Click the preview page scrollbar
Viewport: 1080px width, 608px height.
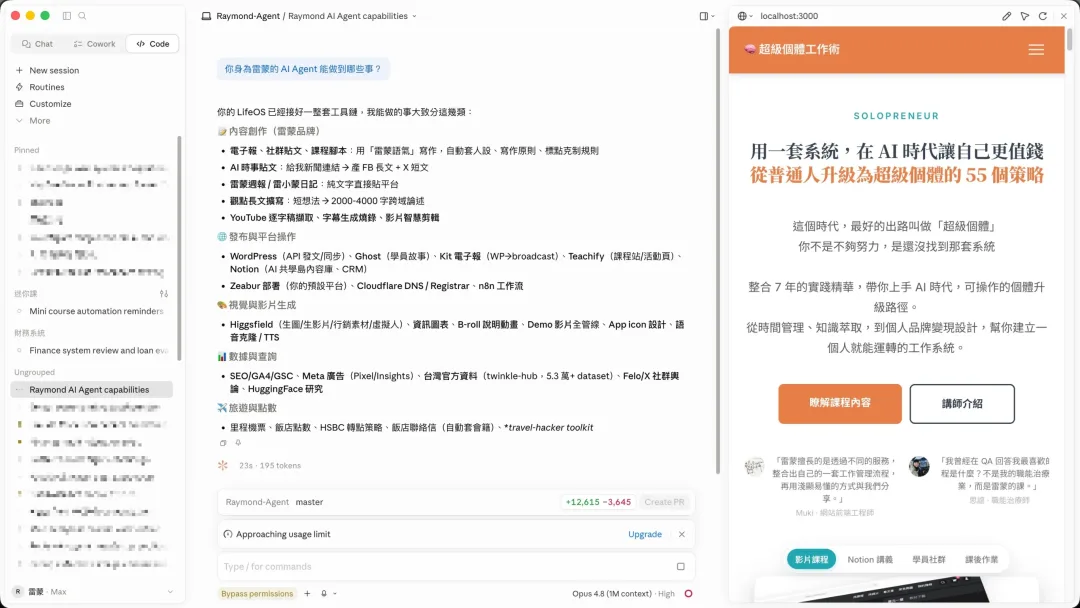(1069, 39)
